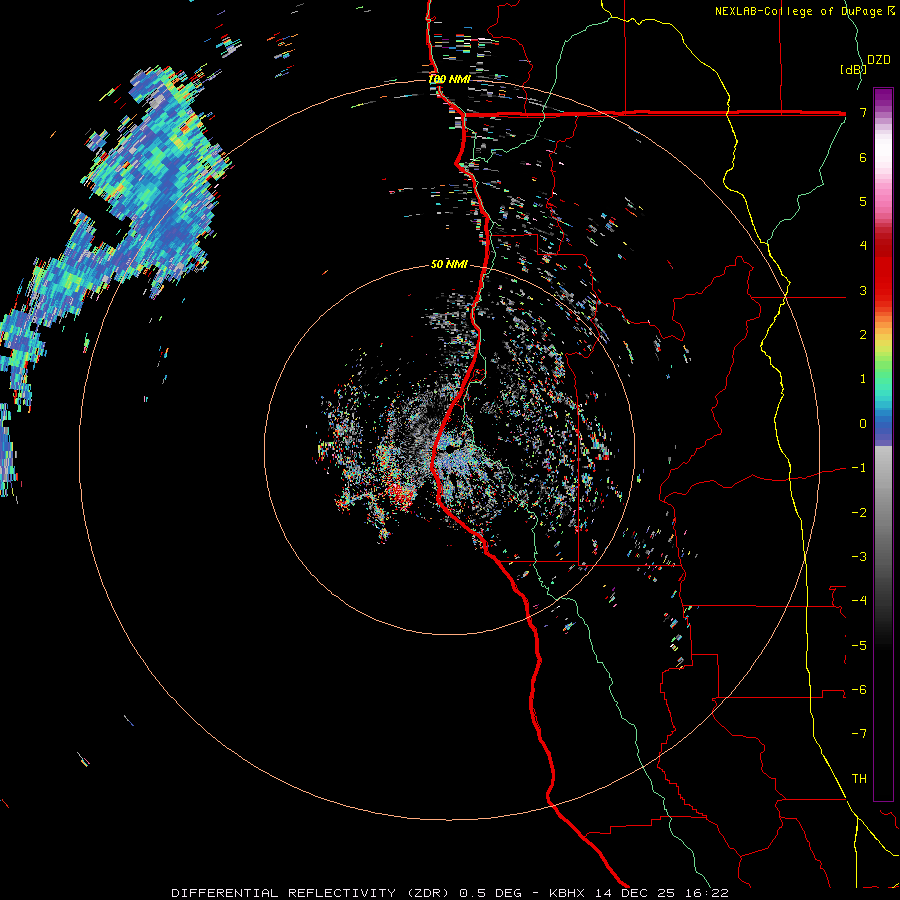Click the 4 value on color scale

[x=863, y=246]
